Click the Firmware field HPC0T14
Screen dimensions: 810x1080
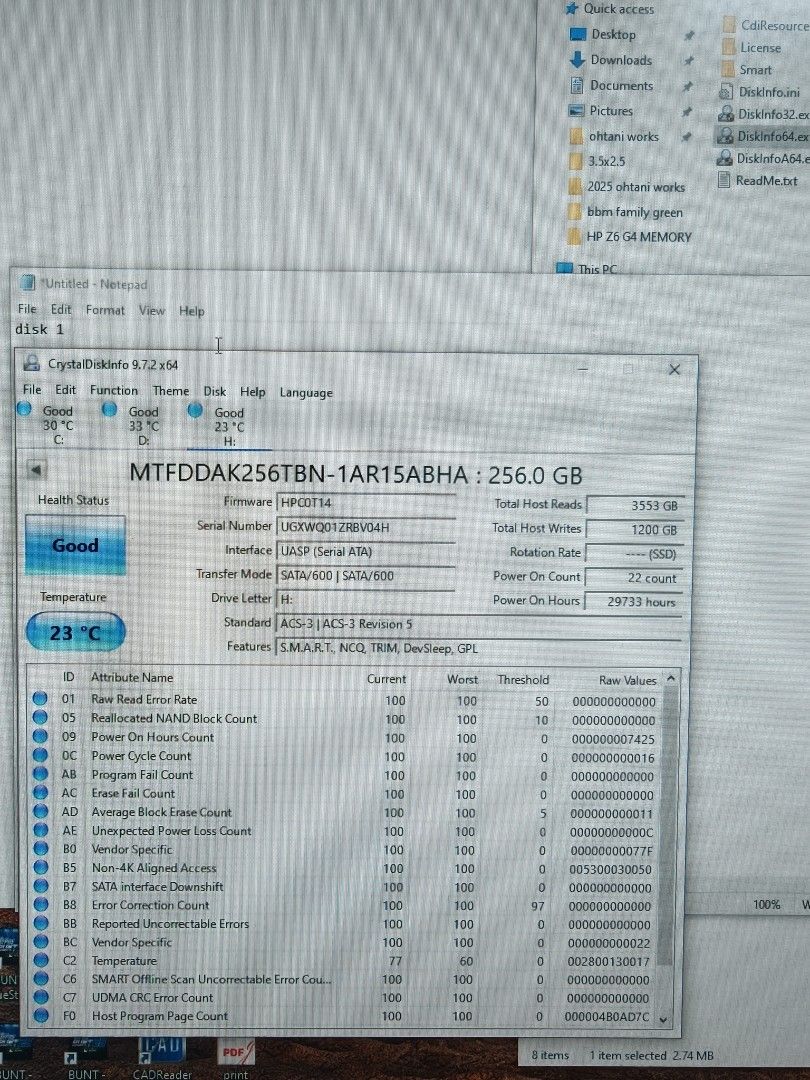coord(365,503)
